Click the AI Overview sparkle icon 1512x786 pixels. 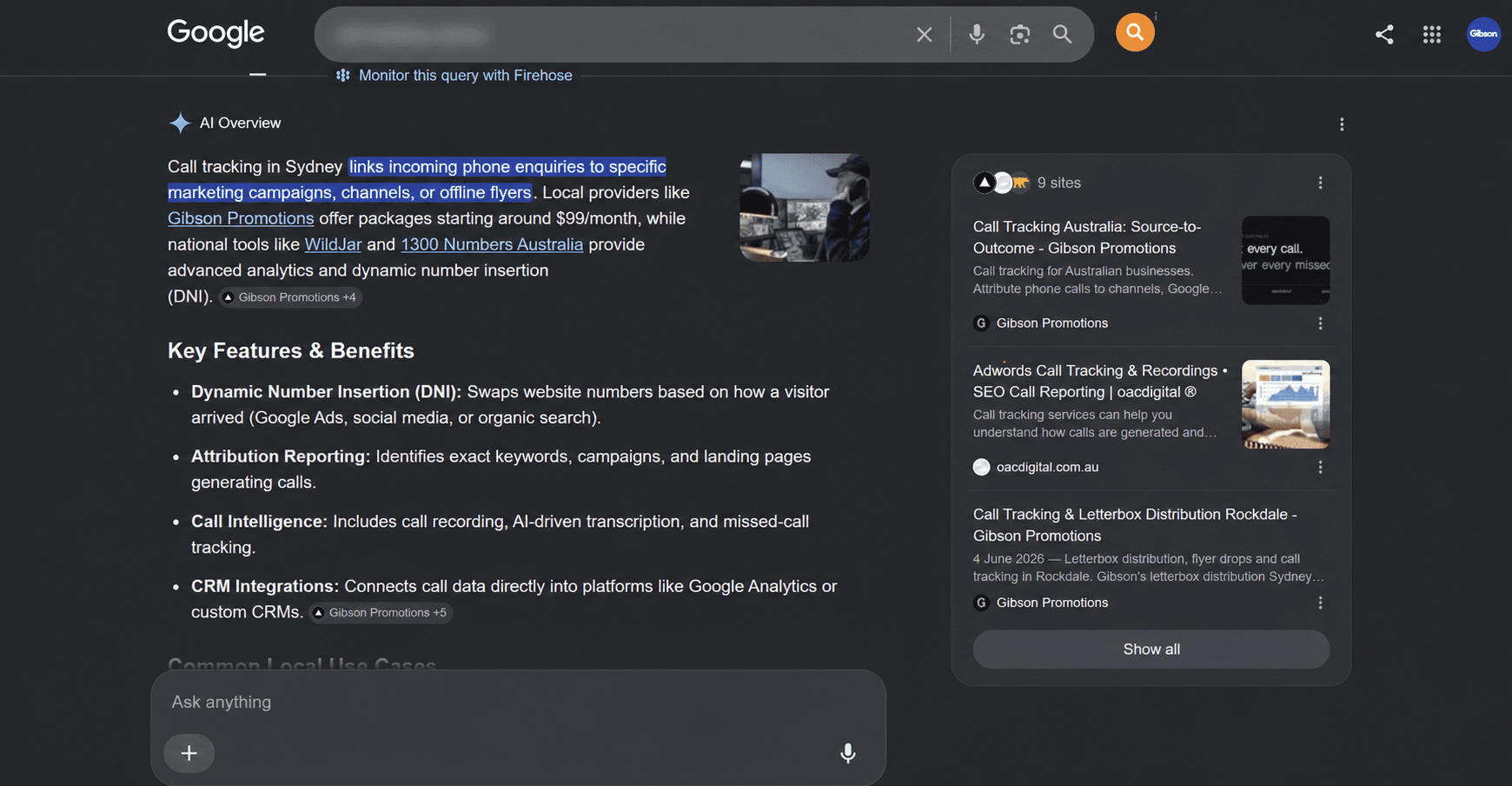[x=180, y=123]
